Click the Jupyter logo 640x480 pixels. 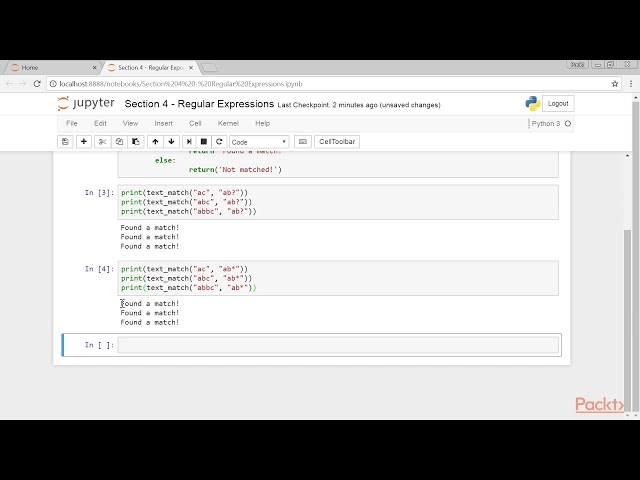(x=86, y=103)
